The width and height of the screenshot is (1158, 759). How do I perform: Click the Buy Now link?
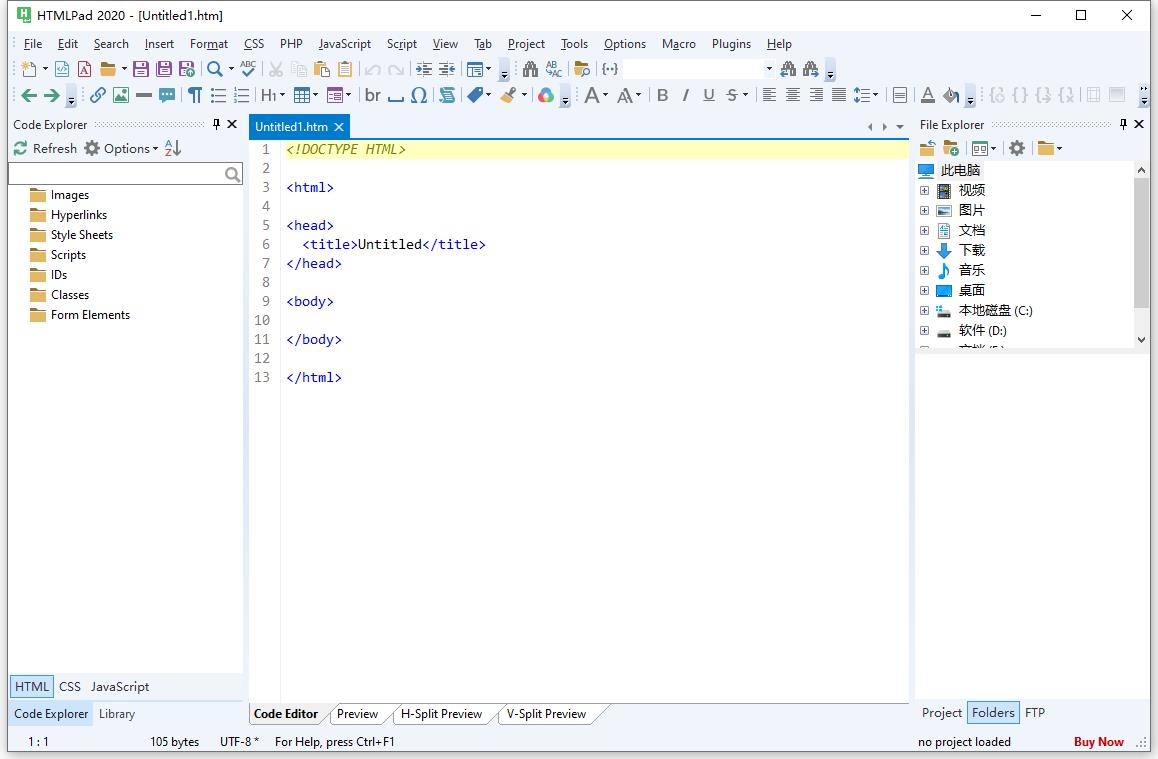tap(1098, 742)
